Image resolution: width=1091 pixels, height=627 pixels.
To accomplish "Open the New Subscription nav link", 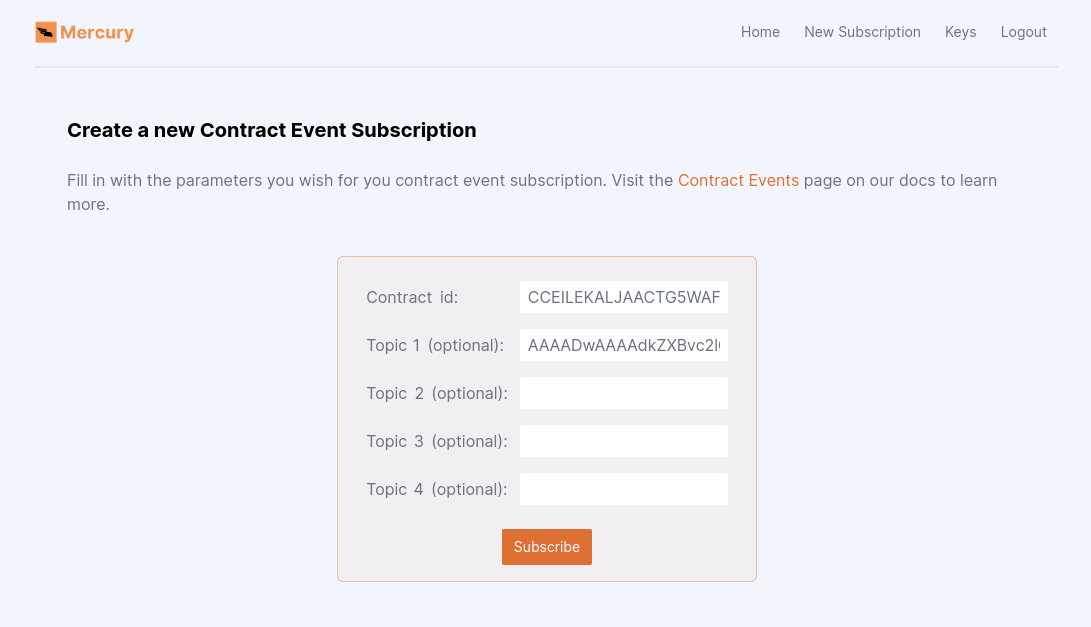I will coord(862,32).
